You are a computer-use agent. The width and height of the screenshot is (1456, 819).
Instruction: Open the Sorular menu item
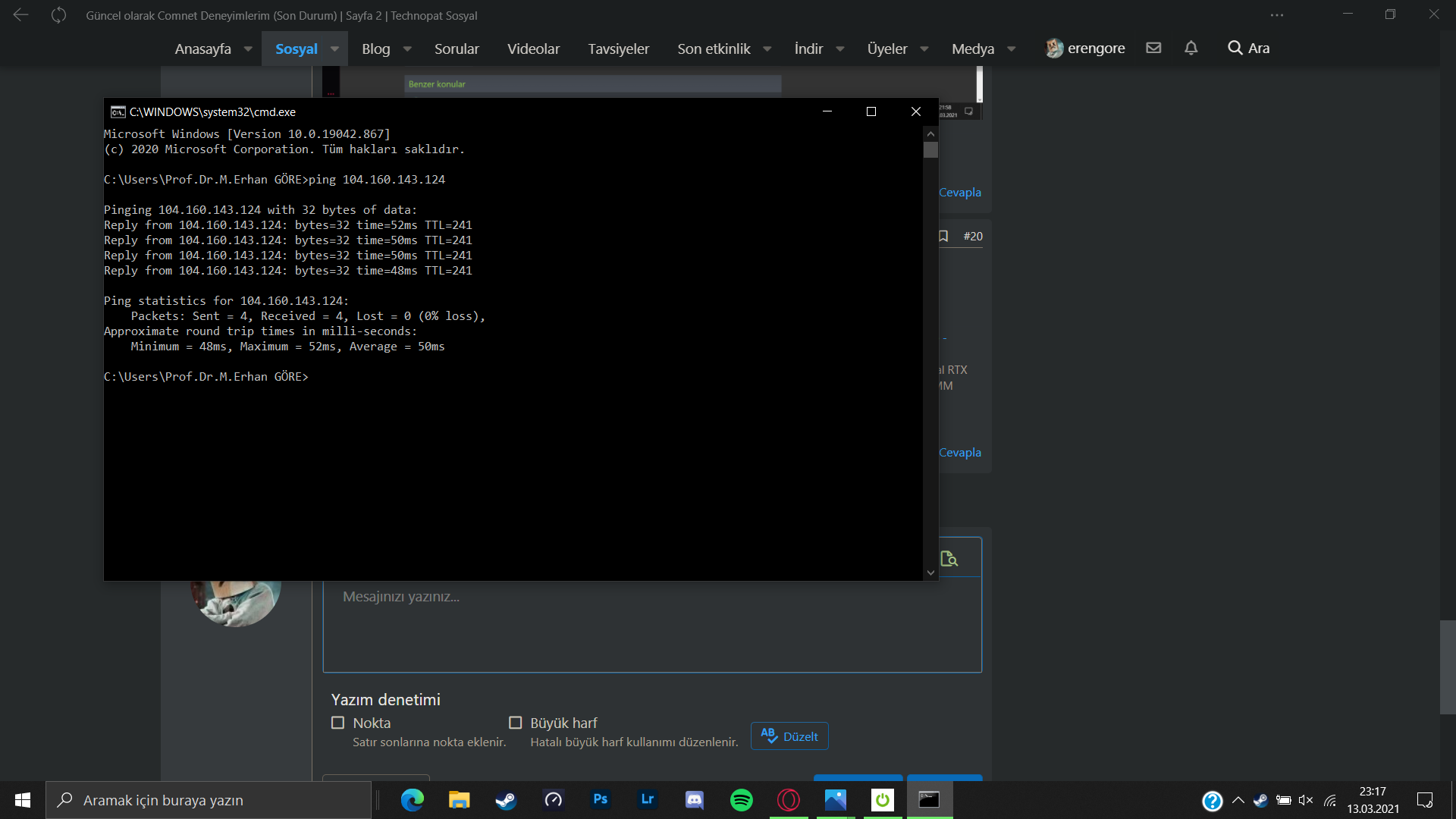(457, 49)
